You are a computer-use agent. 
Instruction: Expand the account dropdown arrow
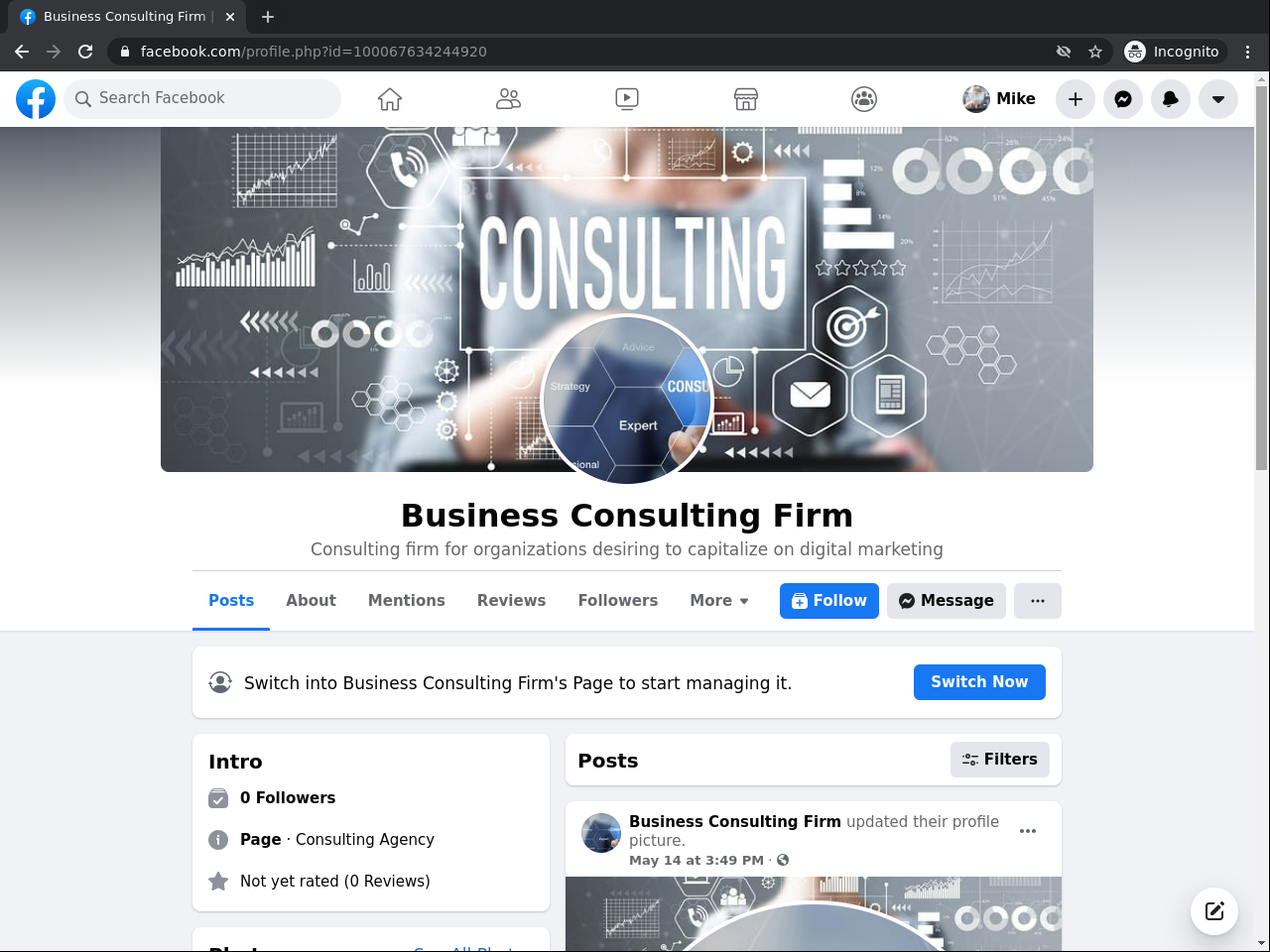coord(1218,99)
